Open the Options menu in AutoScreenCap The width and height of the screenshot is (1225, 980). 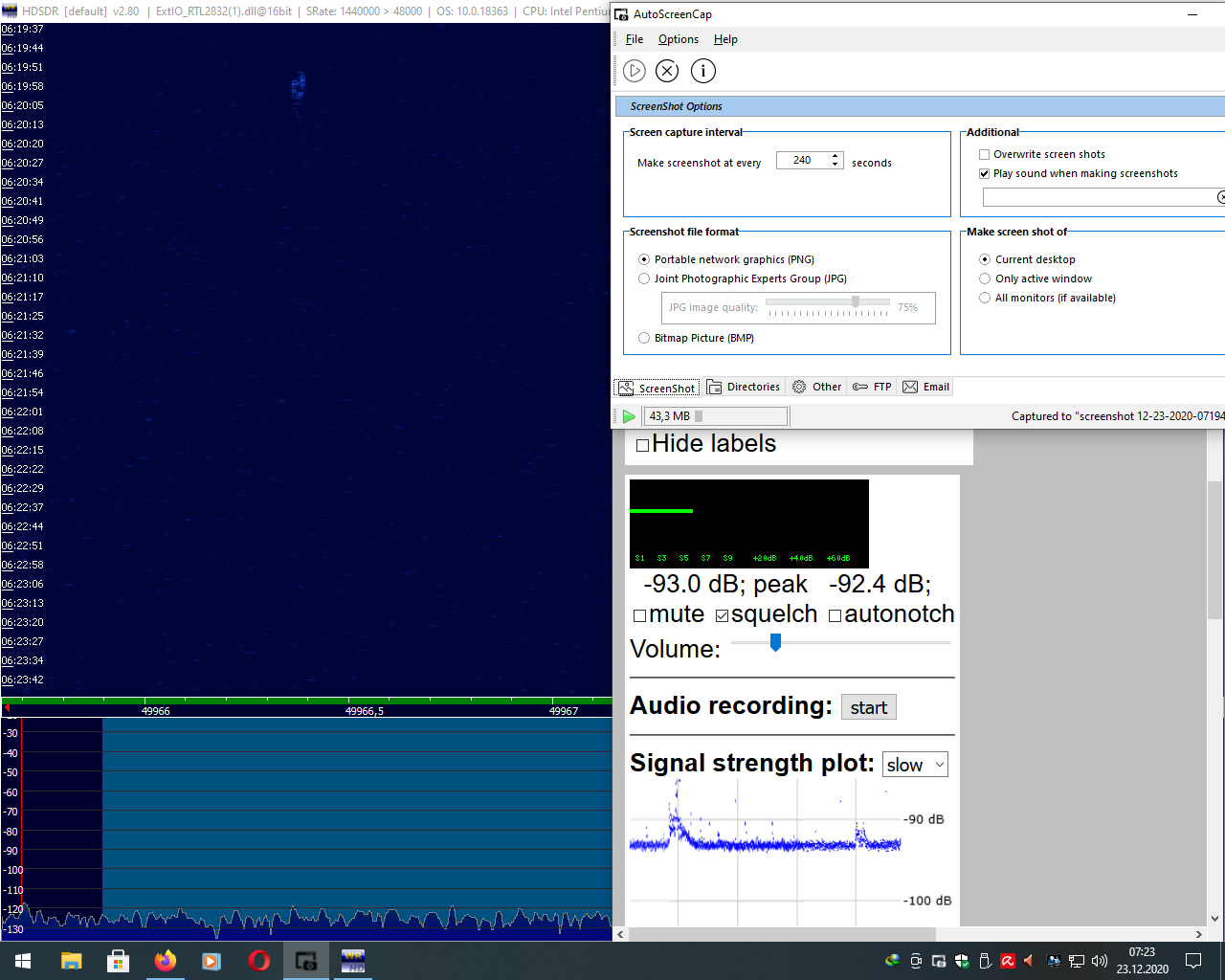679,39
